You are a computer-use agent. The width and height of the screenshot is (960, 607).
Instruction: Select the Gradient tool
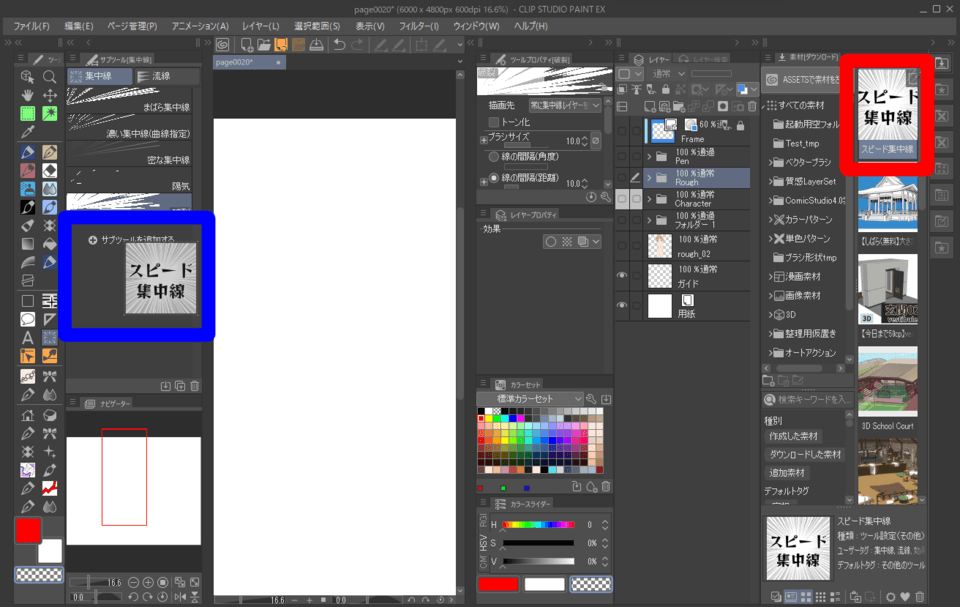coord(28,244)
